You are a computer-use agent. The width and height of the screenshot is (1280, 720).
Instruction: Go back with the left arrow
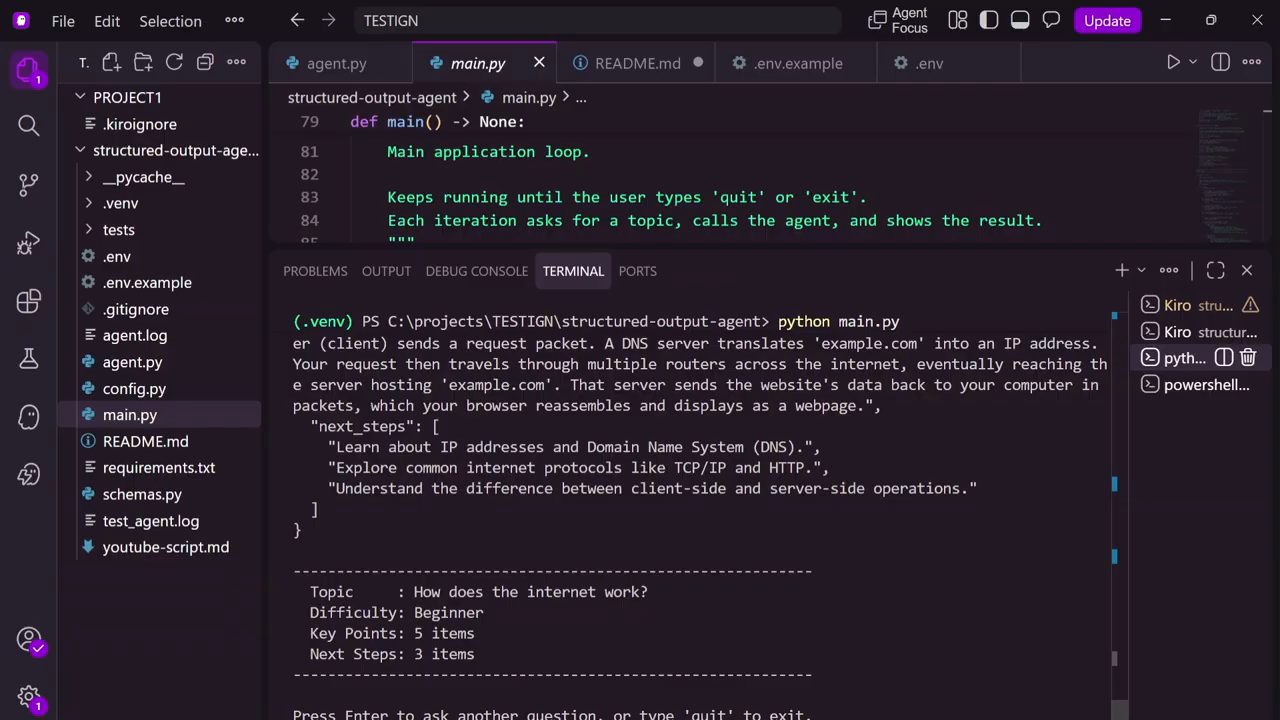tap(297, 20)
